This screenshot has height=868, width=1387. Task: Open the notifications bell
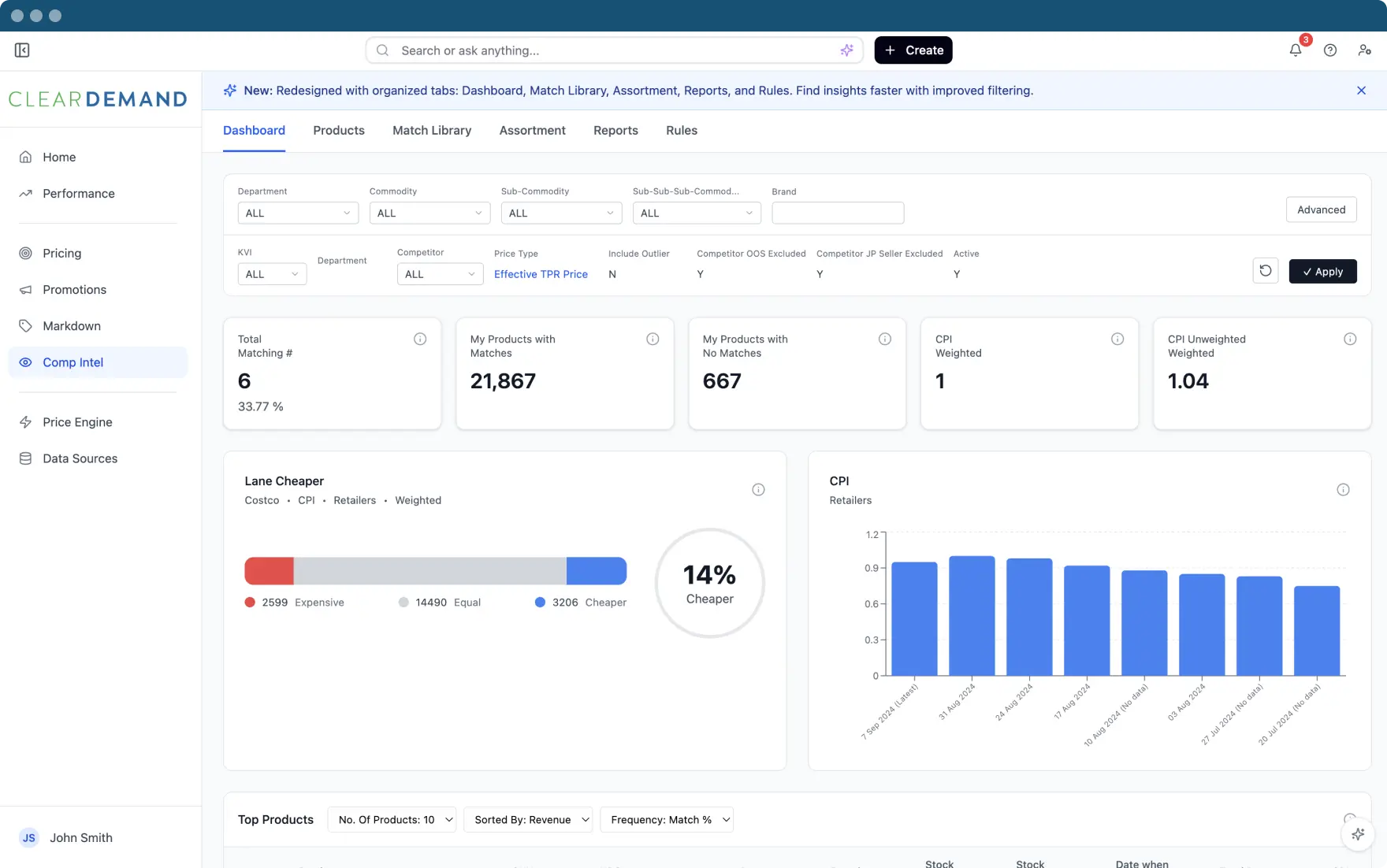[x=1295, y=50]
